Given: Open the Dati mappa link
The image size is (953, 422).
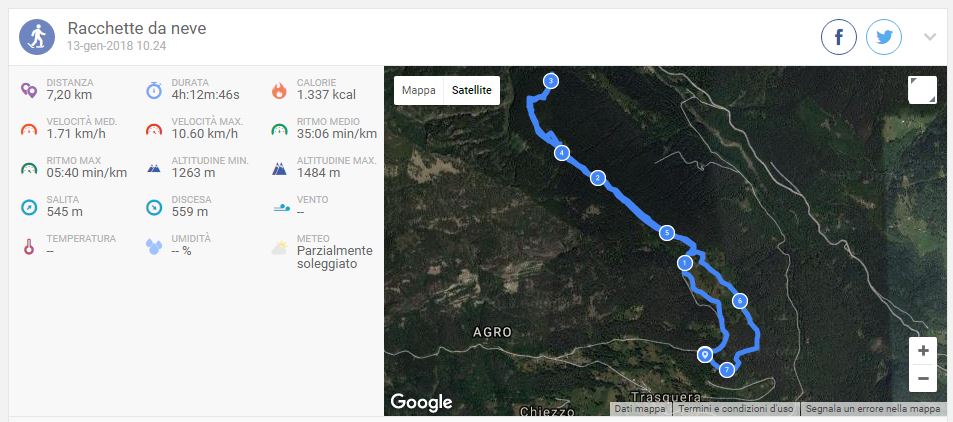Looking at the screenshot, I should point(640,409).
